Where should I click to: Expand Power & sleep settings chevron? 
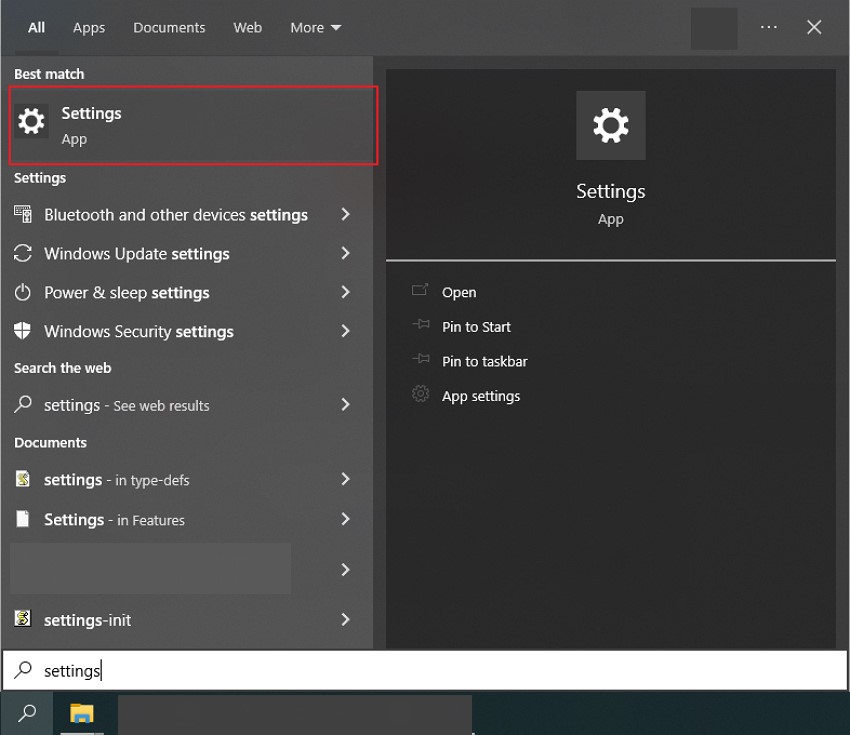click(345, 292)
